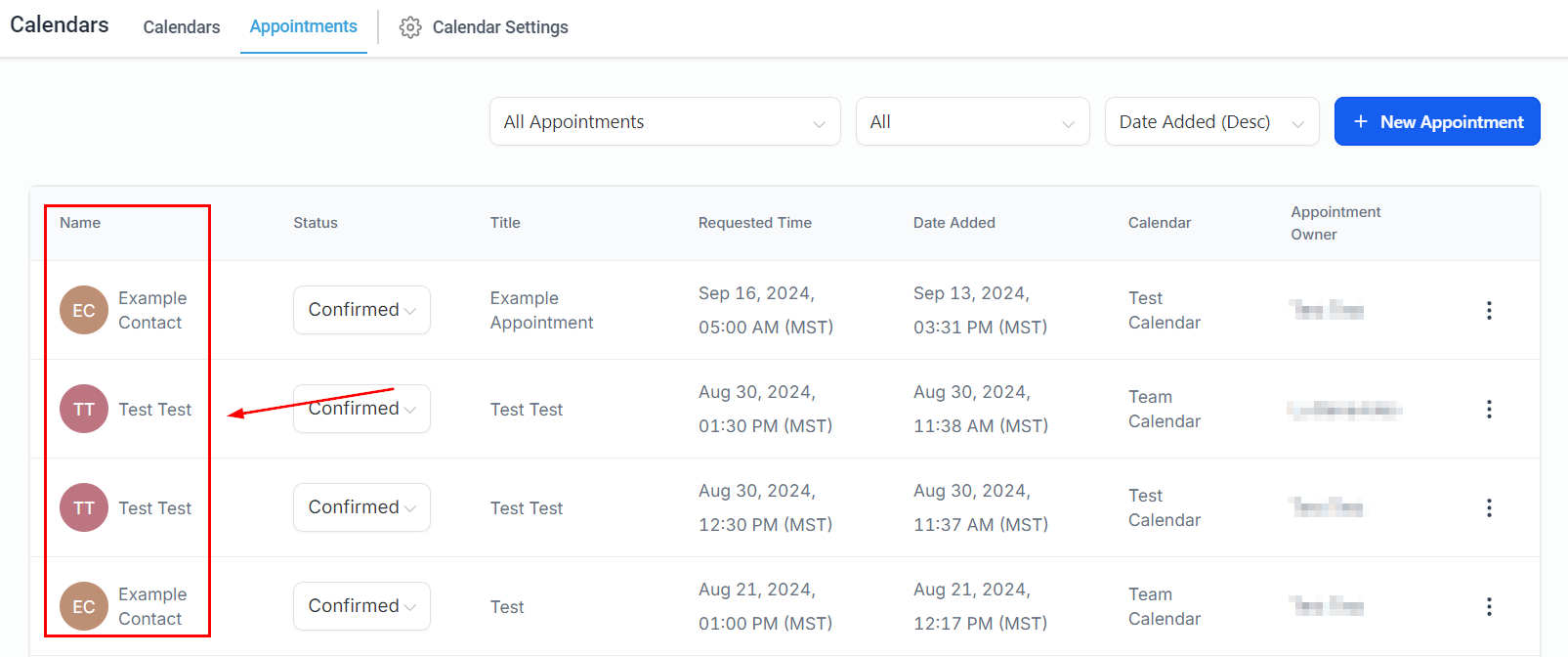Image resolution: width=1568 pixels, height=657 pixels.
Task: Click the Date Added column header
Action: point(954,223)
